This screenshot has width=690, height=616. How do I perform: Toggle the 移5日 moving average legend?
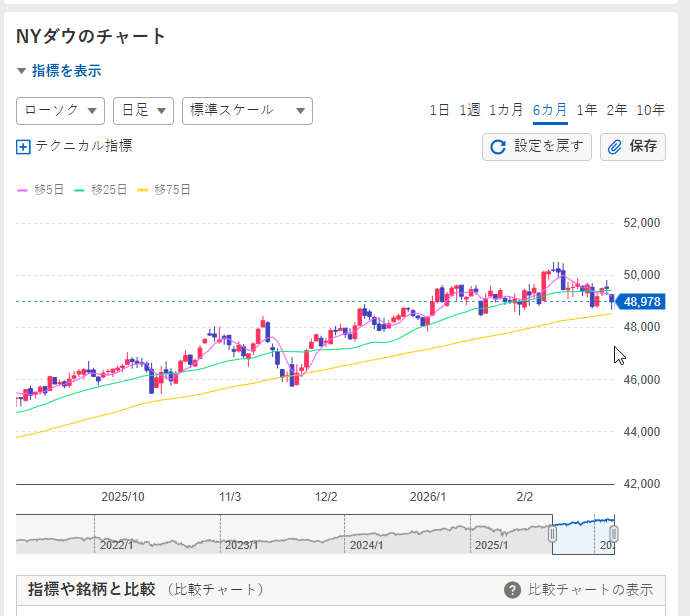[x=40, y=190]
